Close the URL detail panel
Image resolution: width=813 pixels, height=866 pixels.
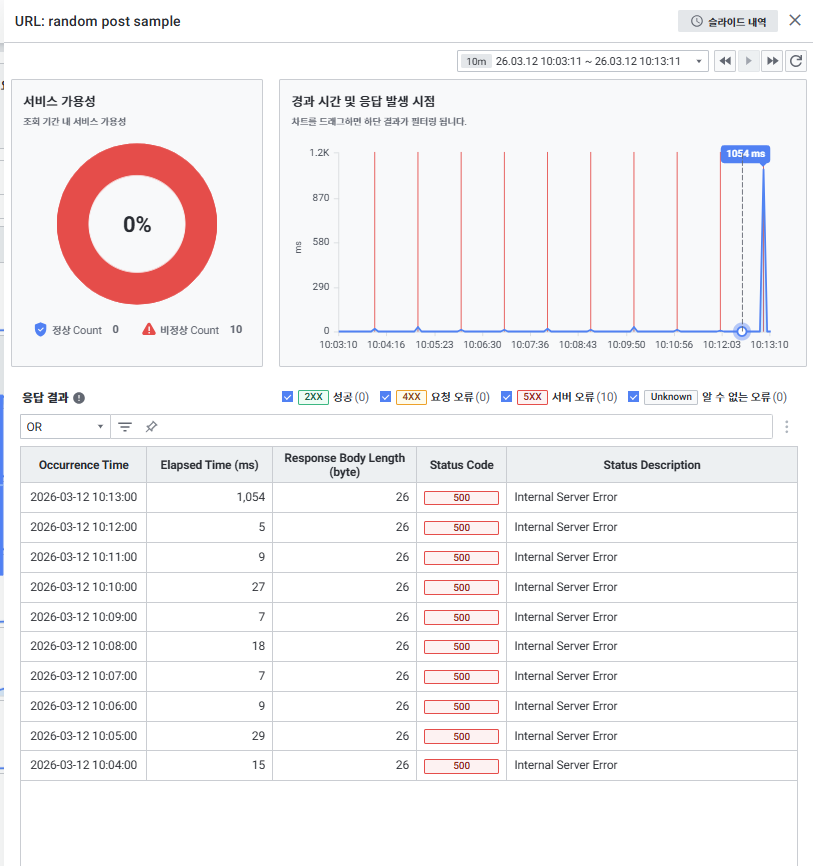[795, 20]
